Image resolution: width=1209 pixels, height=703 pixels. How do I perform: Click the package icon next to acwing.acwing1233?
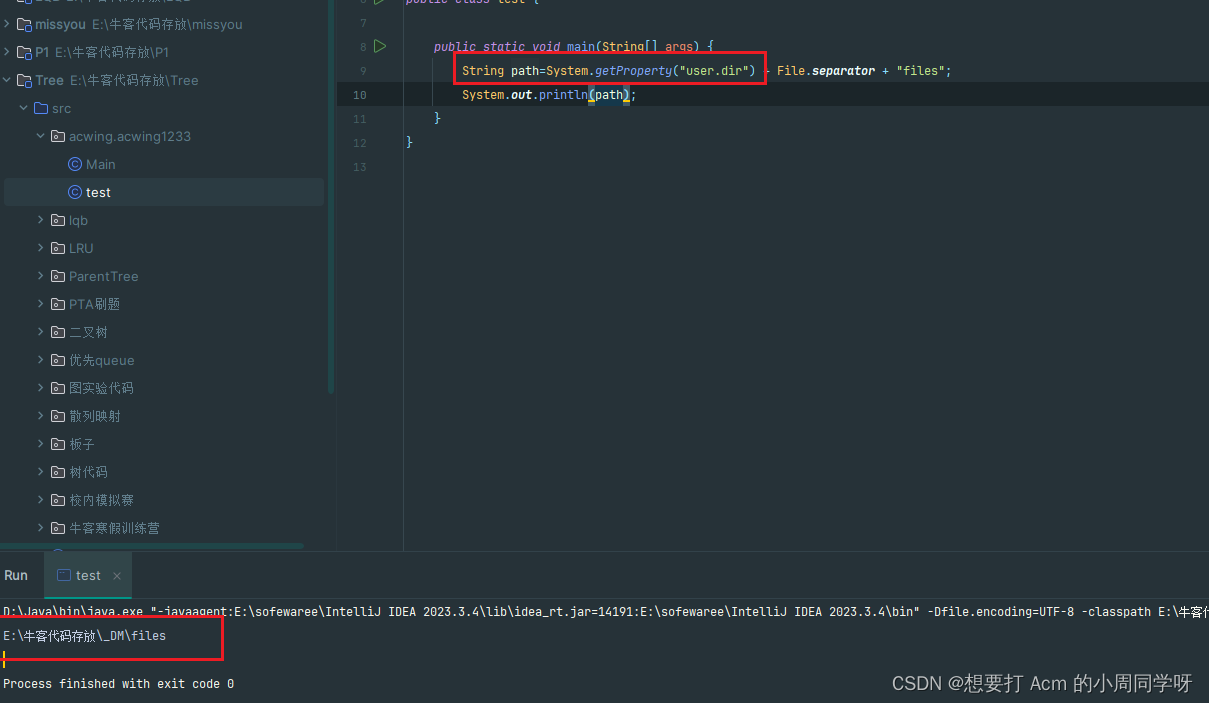57,136
